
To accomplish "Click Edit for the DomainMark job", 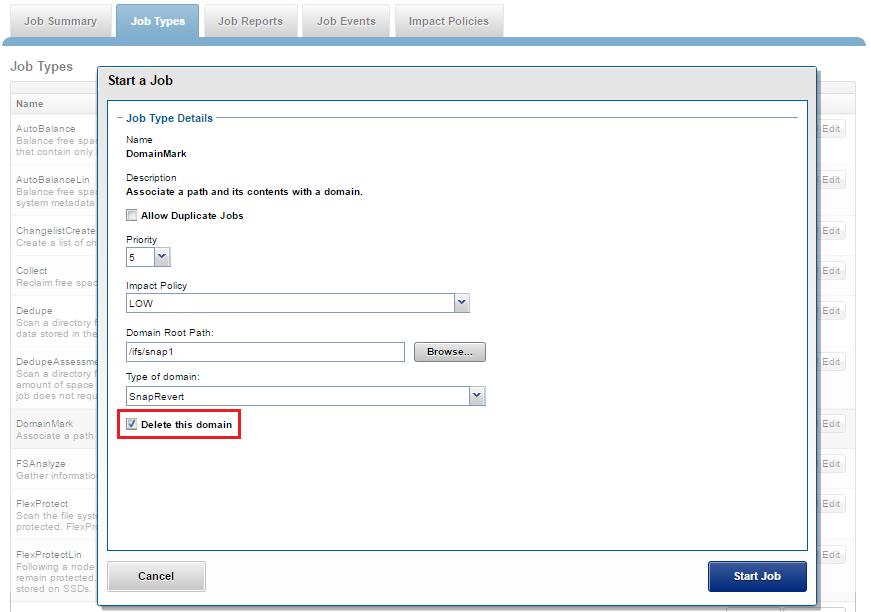I will (831, 424).
